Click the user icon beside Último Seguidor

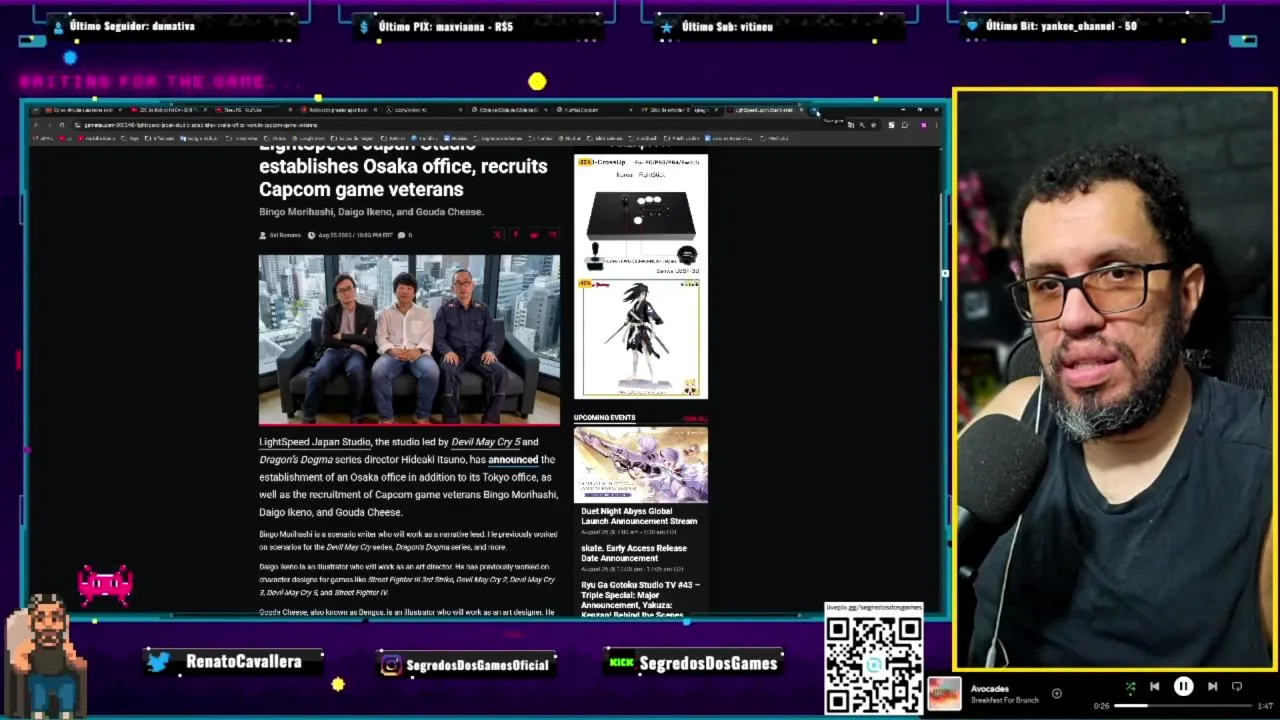[x=58, y=27]
